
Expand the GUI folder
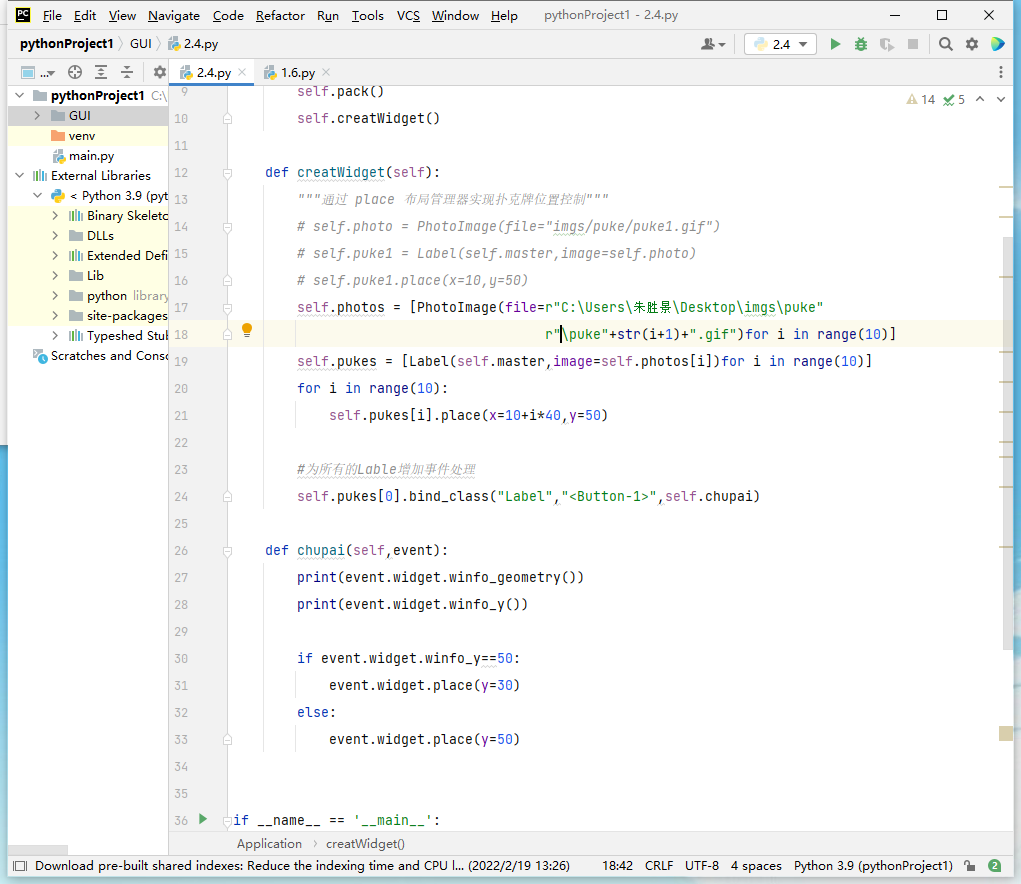point(37,115)
